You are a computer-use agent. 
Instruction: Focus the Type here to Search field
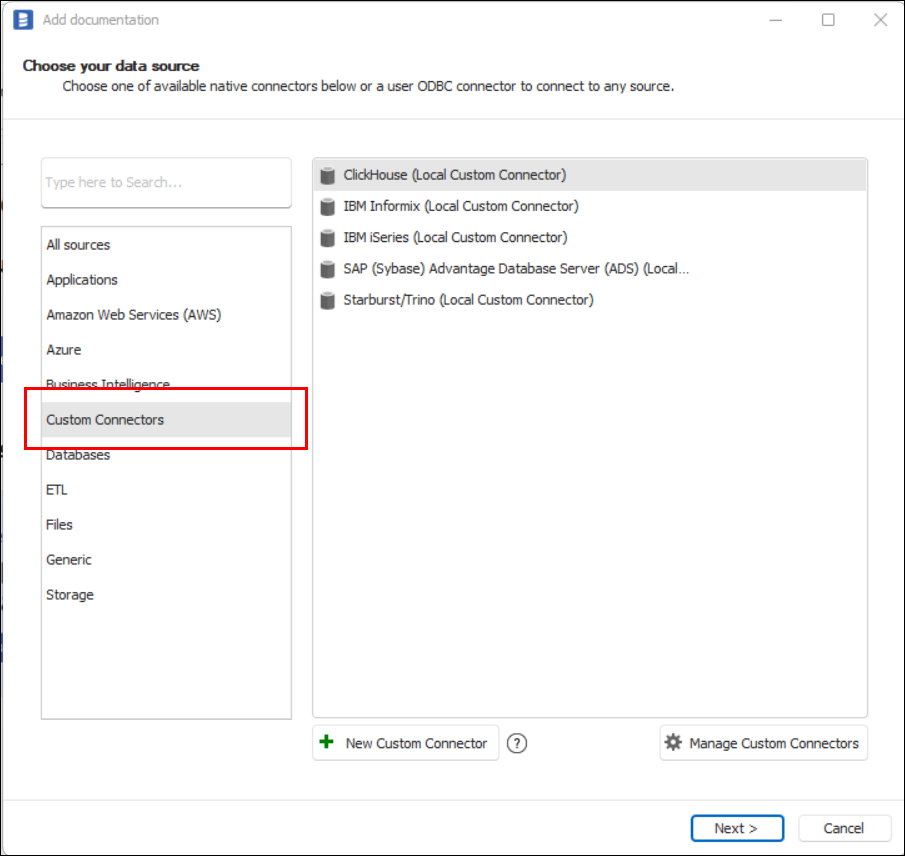coord(166,183)
